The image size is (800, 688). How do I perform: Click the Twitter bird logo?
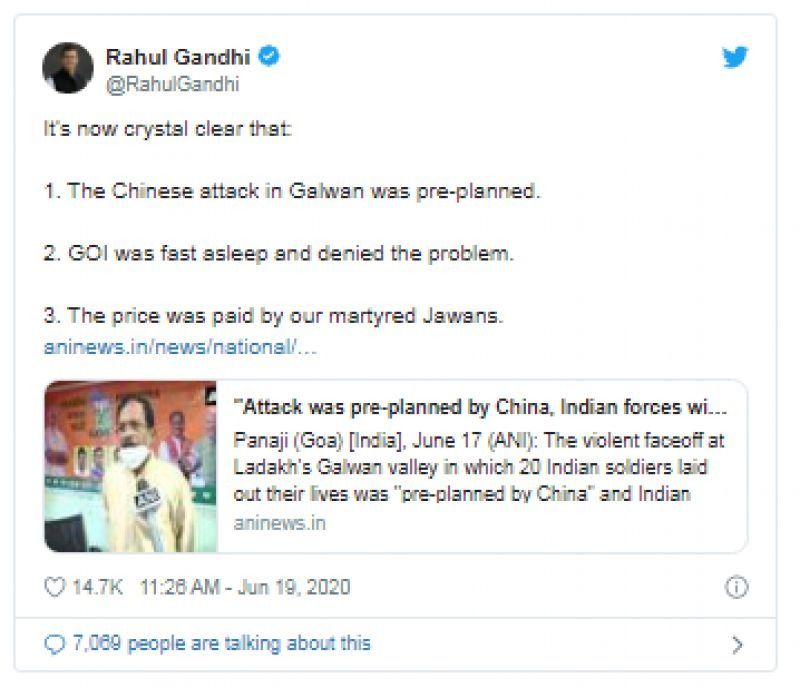tap(736, 58)
